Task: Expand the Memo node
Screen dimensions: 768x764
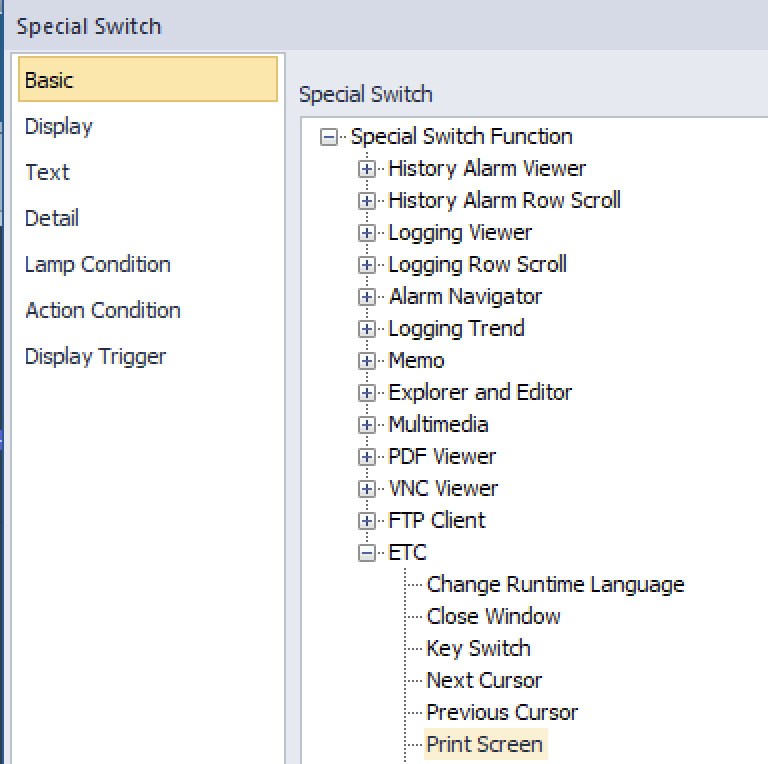Action: tap(366, 361)
